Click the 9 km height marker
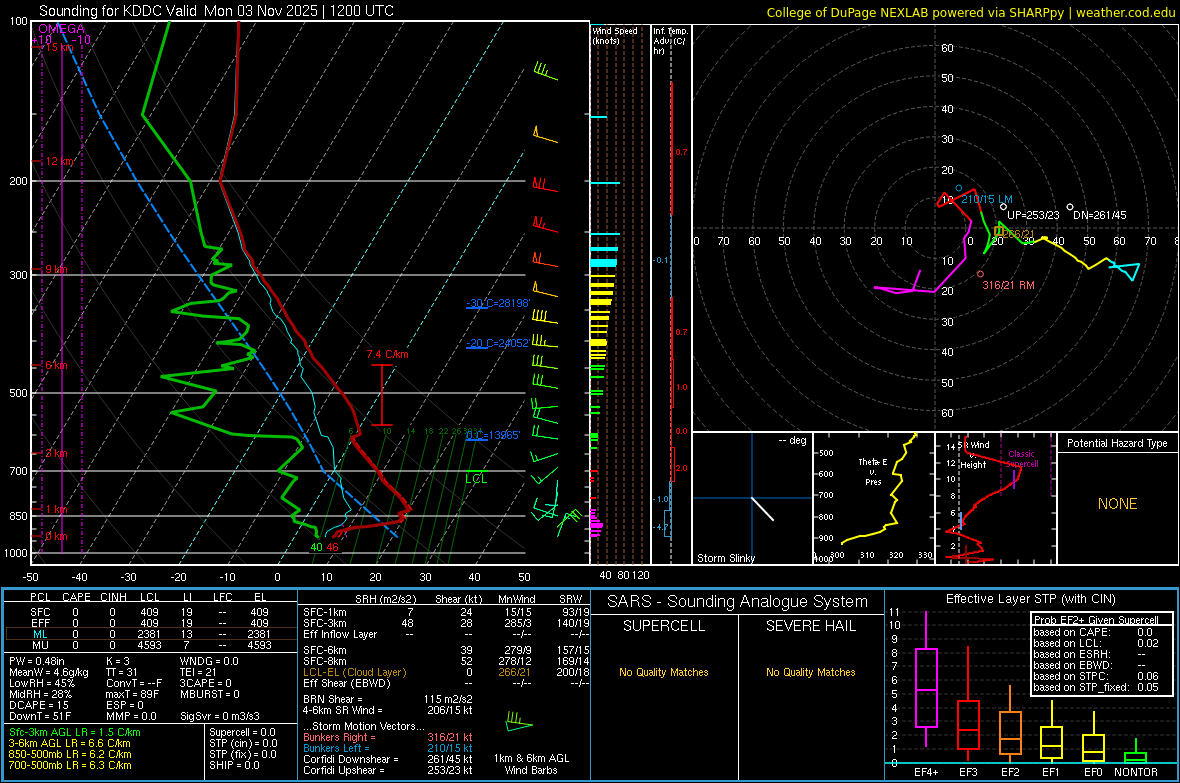 click(x=56, y=269)
